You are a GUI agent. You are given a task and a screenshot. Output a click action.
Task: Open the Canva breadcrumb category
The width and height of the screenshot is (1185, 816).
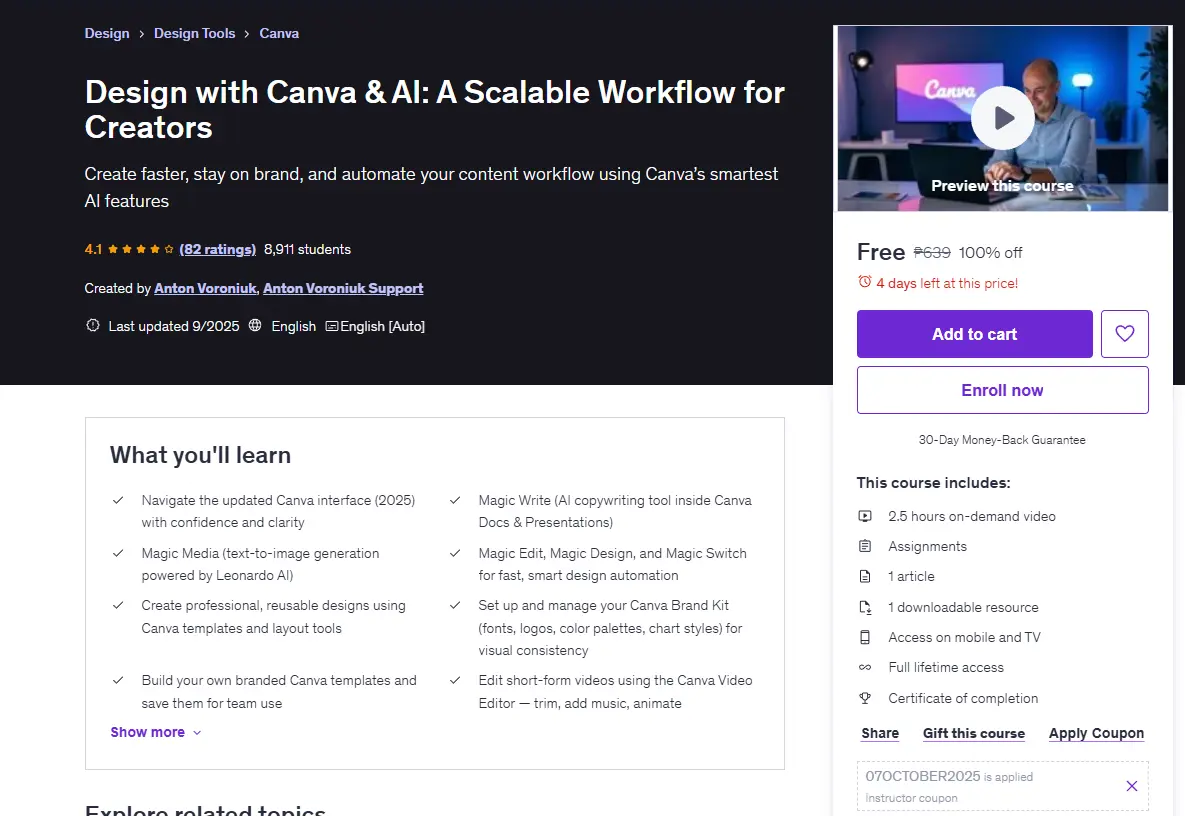click(279, 33)
